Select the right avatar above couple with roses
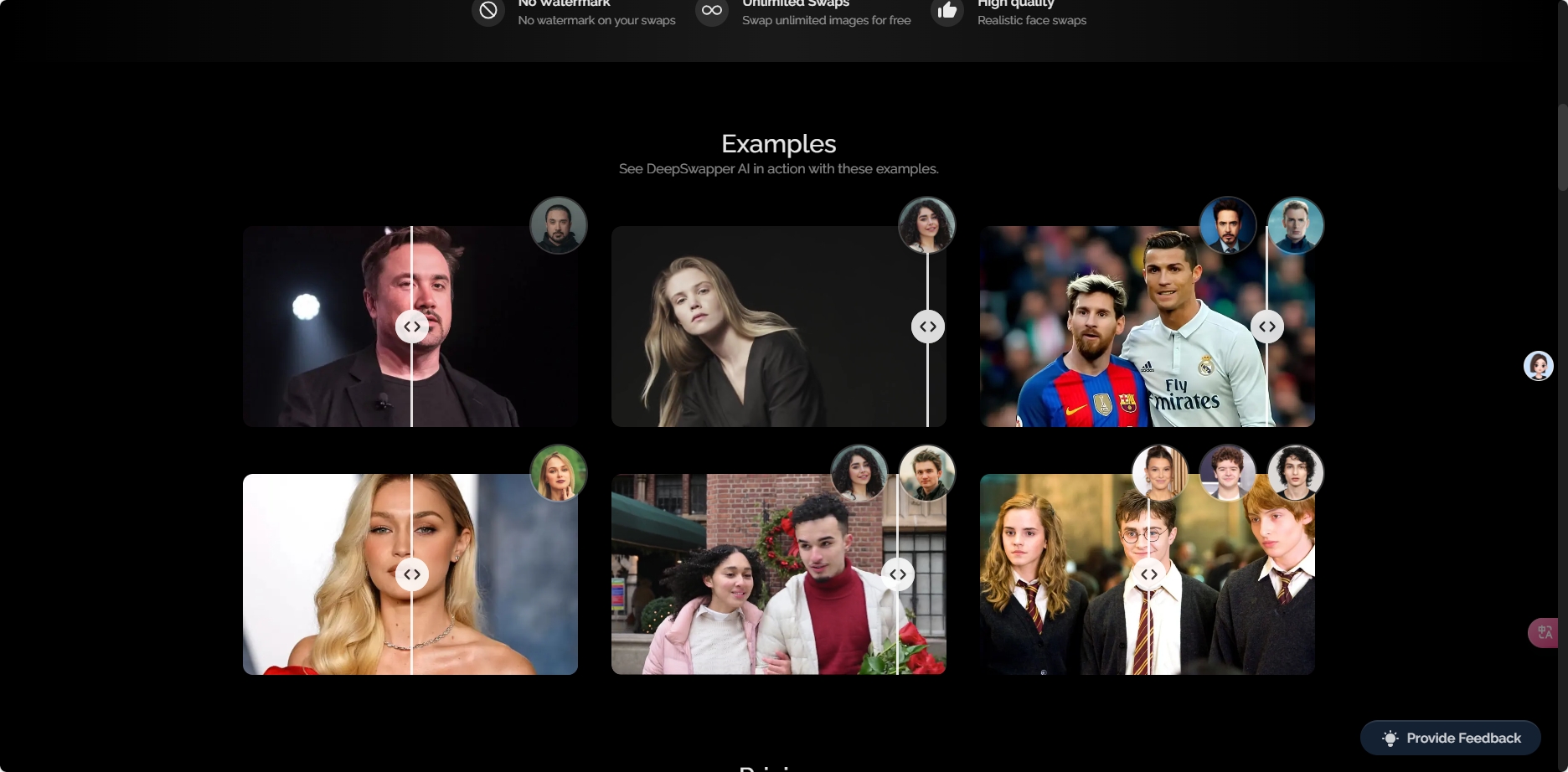 click(x=927, y=473)
